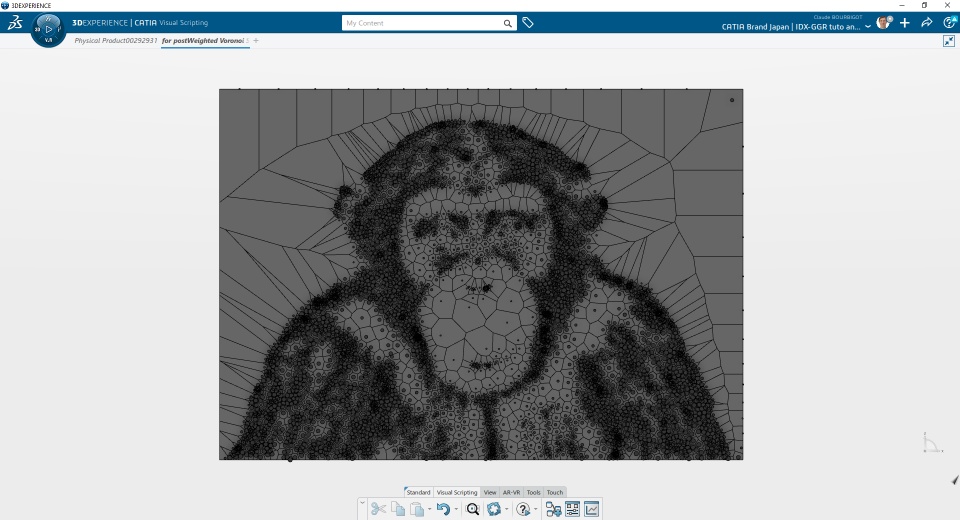Collapse the action bar with the chevron
This screenshot has width=960, height=520.
pyautogui.click(x=362, y=503)
